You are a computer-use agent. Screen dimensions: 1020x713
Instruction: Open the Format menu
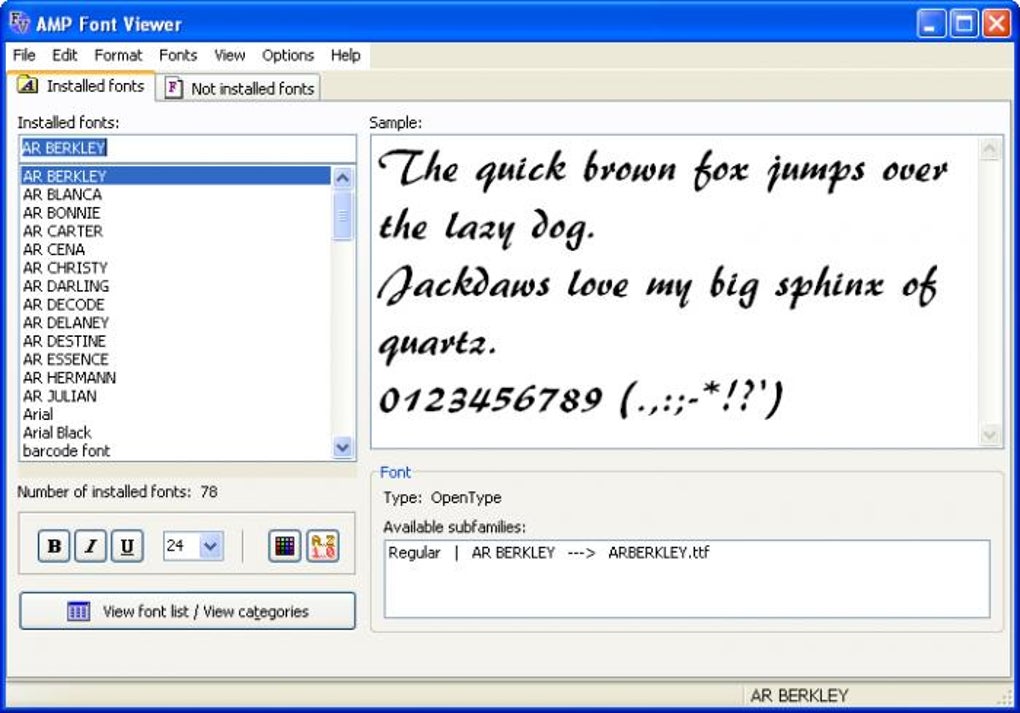[118, 55]
